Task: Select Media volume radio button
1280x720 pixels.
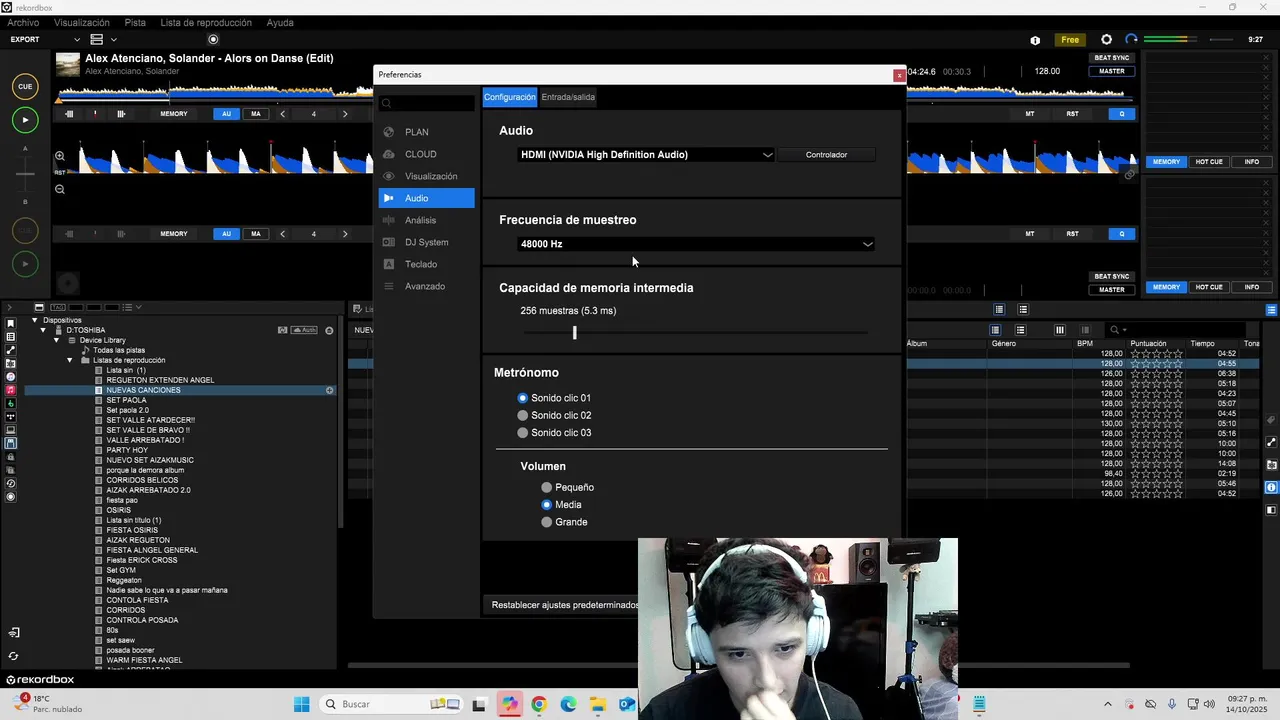Action: (547, 505)
